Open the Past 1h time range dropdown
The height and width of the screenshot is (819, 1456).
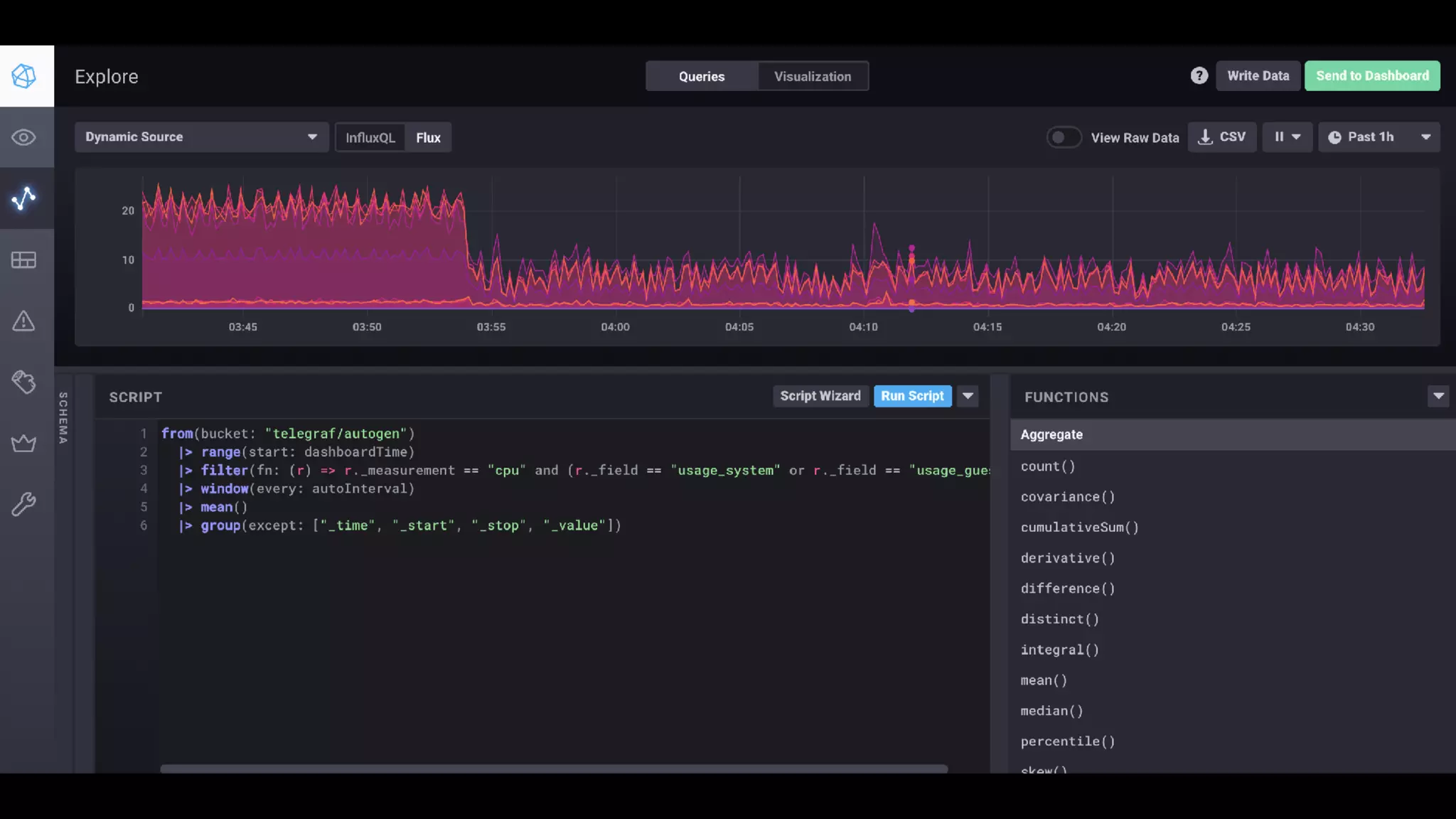[1379, 137]
